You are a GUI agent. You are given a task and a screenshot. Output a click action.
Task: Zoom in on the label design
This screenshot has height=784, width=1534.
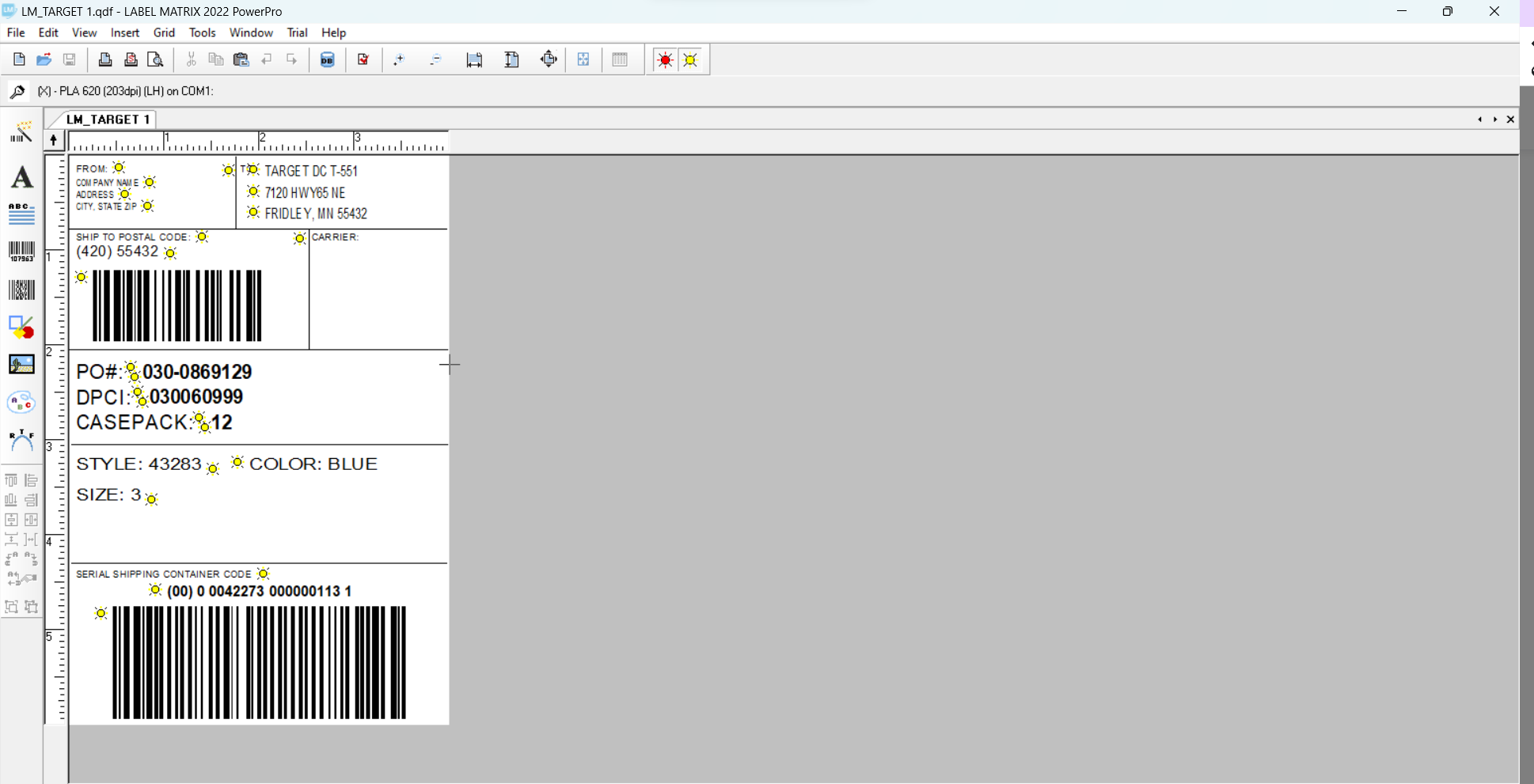click(400, 59)
